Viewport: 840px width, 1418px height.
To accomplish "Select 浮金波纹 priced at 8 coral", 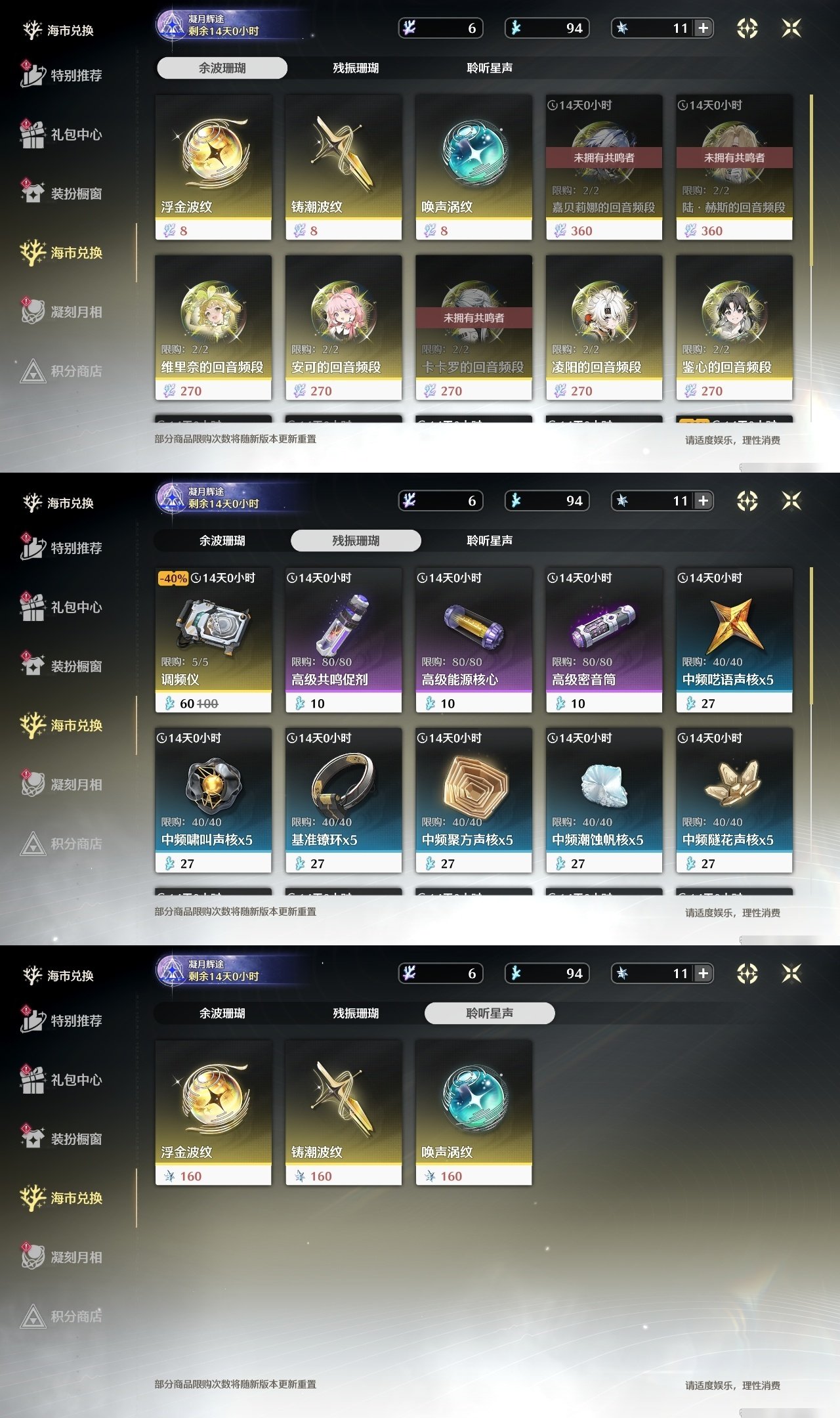I will click(x=213, y=167).
